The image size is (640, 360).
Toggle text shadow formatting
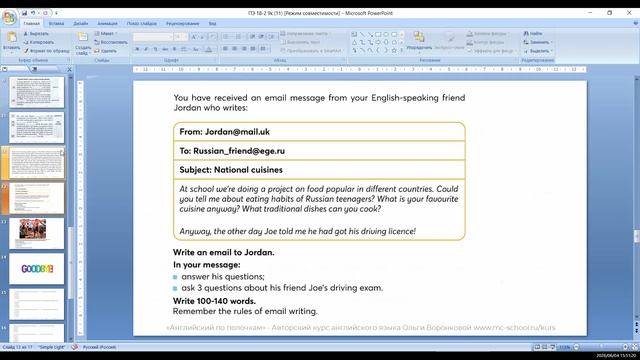pos(174,49)
